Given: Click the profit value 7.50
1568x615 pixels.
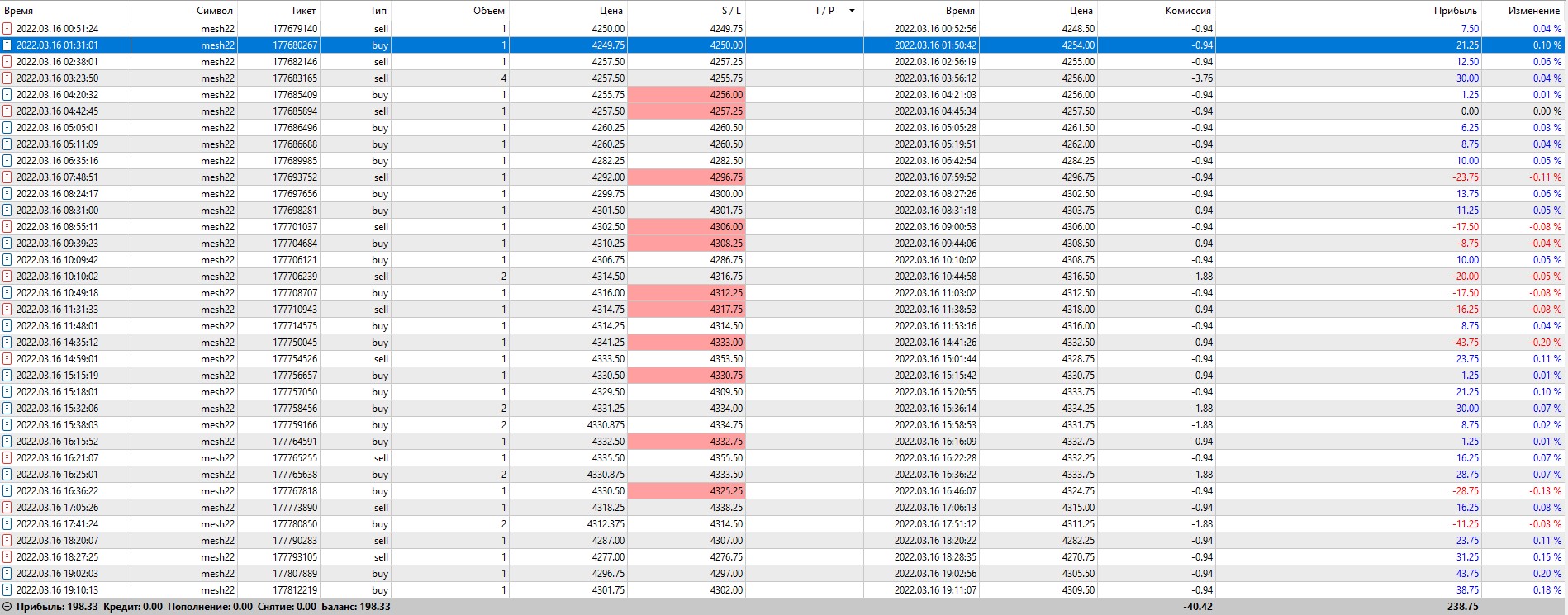Looking at the screenshot, I should [1470, 29].
